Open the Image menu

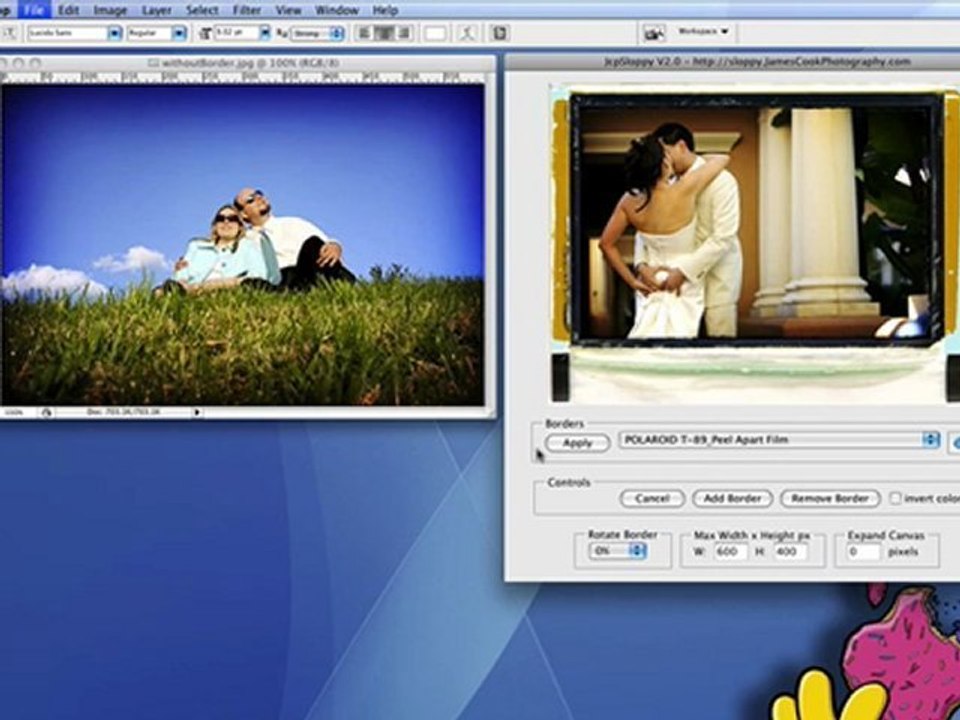coord(110,10)
